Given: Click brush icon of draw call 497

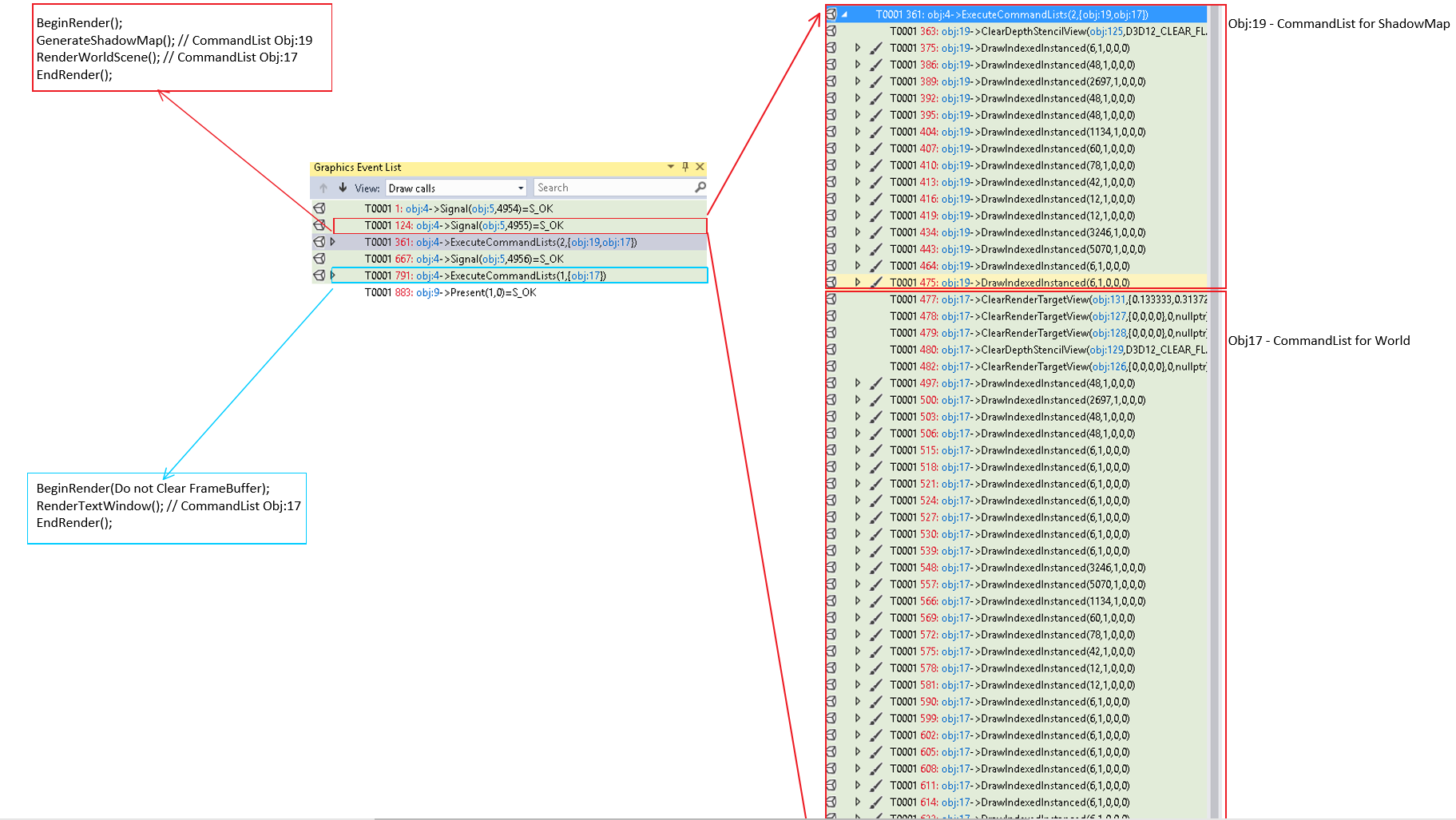Looking at the screenshot, I should coord(876,383).
